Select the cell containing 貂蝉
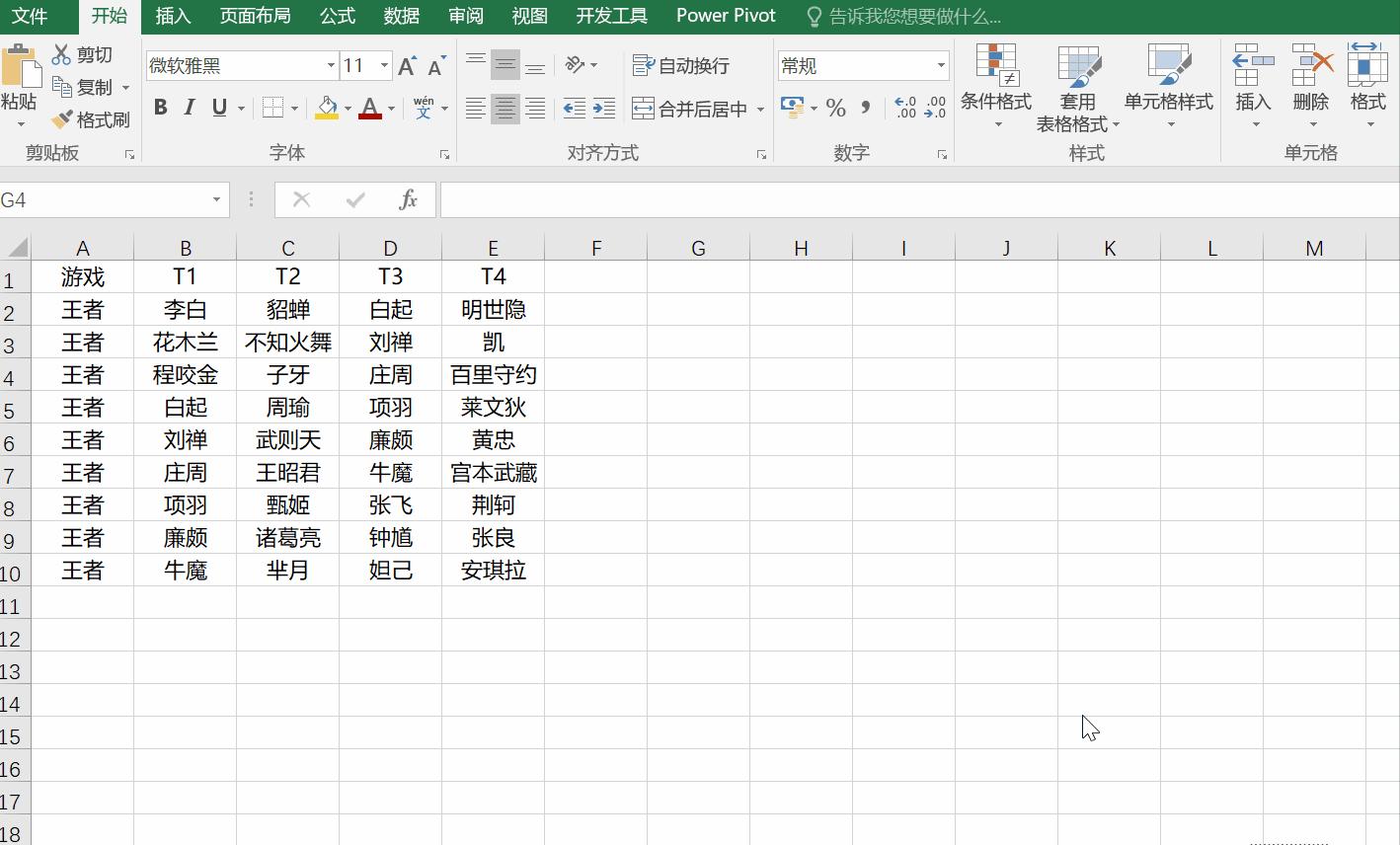The height and width of the screenshot is (845, 1400). pyautogui.click(x=287, y=309)
